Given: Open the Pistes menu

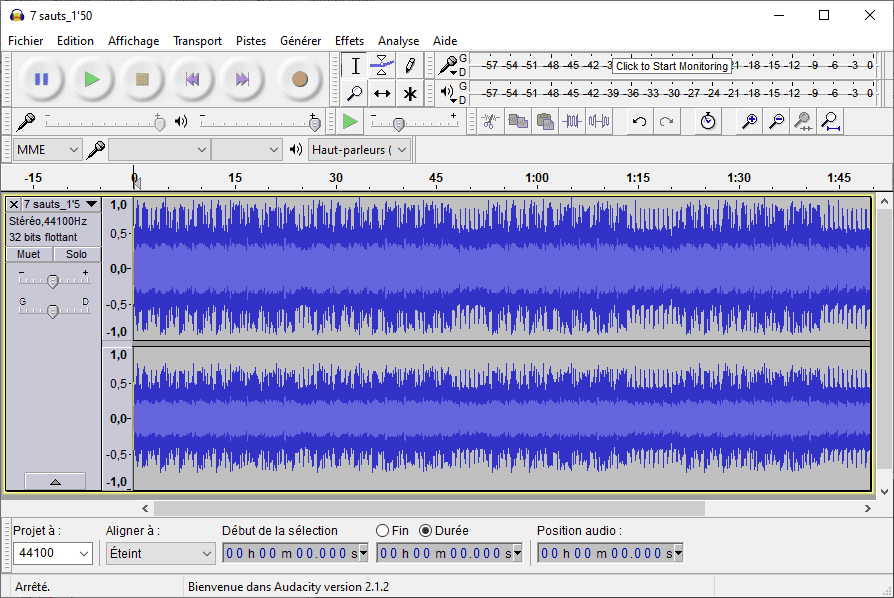Looking at the screenshot, I should (251, 41).
